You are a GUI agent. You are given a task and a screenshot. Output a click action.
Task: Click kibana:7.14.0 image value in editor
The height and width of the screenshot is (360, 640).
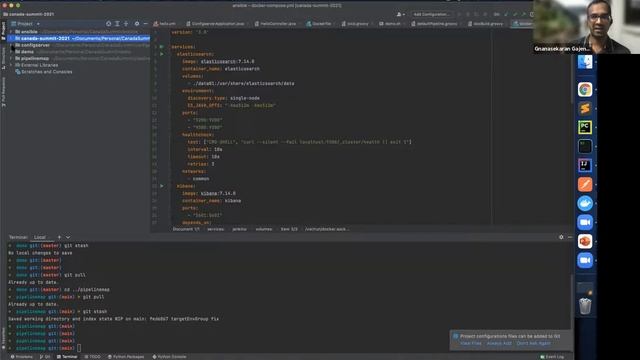(218, 193)
